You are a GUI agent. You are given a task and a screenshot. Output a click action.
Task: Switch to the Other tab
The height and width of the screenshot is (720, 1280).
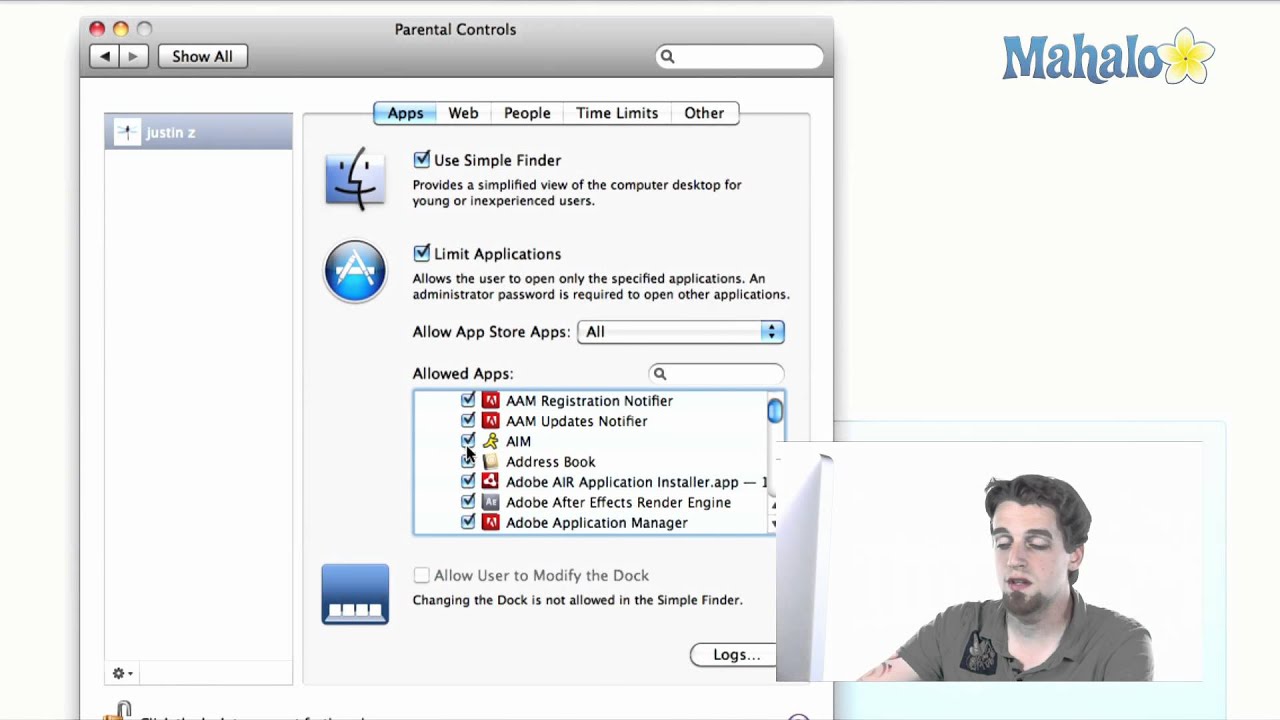point(704,113)
